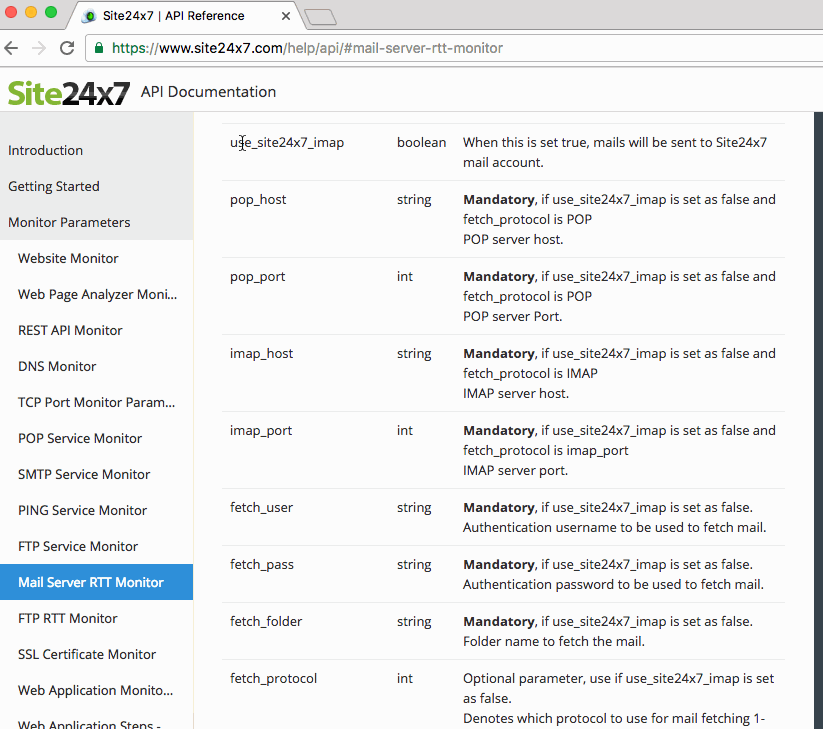Click the fetch_folder parameter name
Image resolution: width=823 pixels, height=729 pixels.
(266, 621)
